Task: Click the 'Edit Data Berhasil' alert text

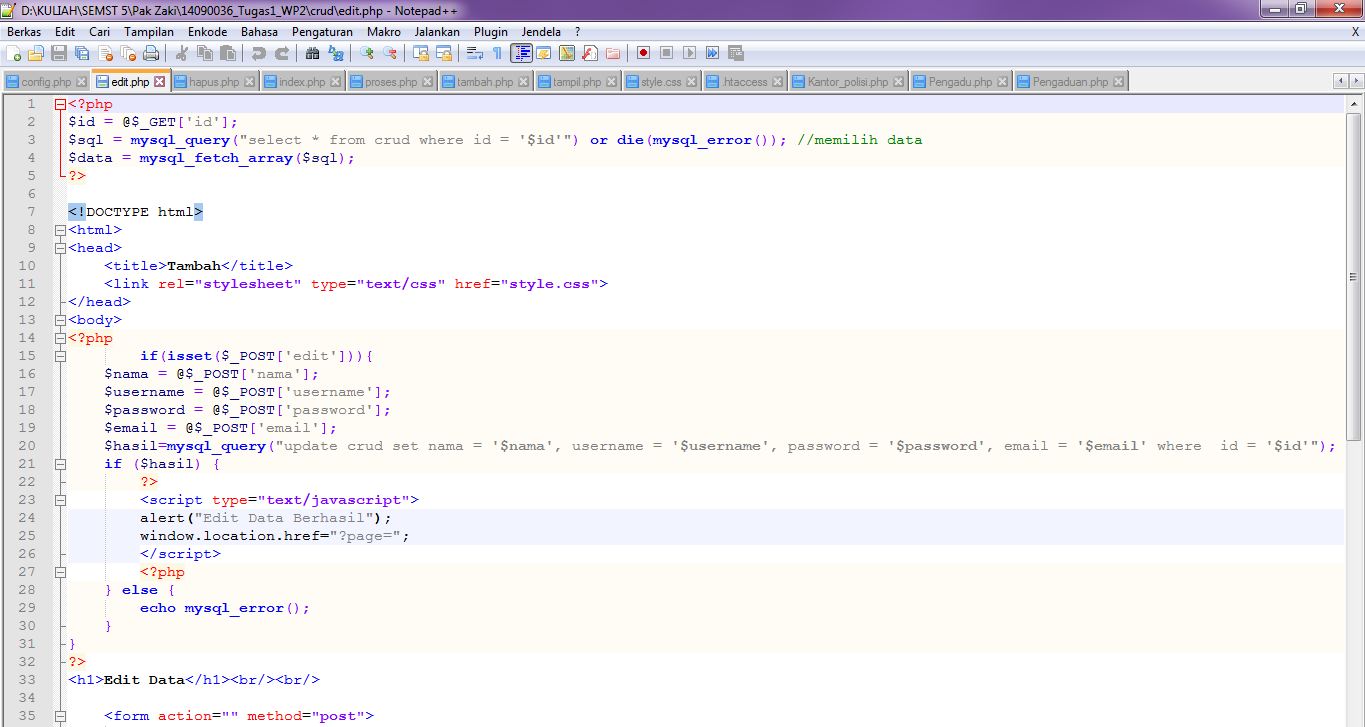Action: pos(288,518)
